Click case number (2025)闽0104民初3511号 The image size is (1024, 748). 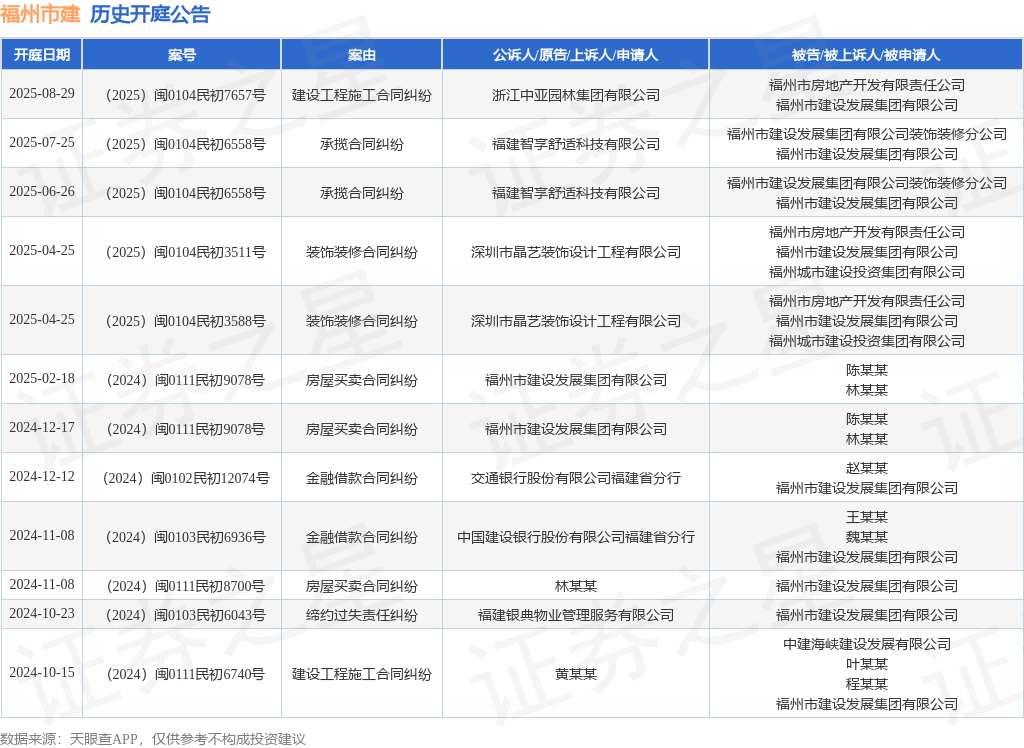(x=184, y=252)
